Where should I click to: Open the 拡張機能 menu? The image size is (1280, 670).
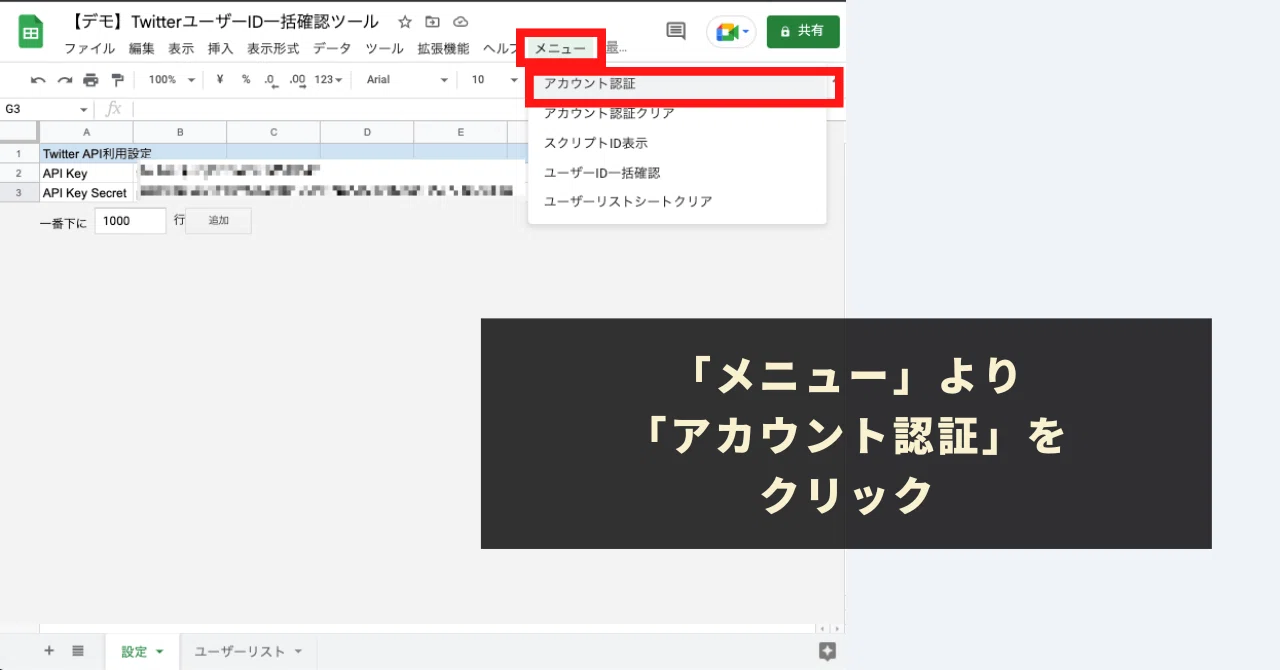coord(443,48)
